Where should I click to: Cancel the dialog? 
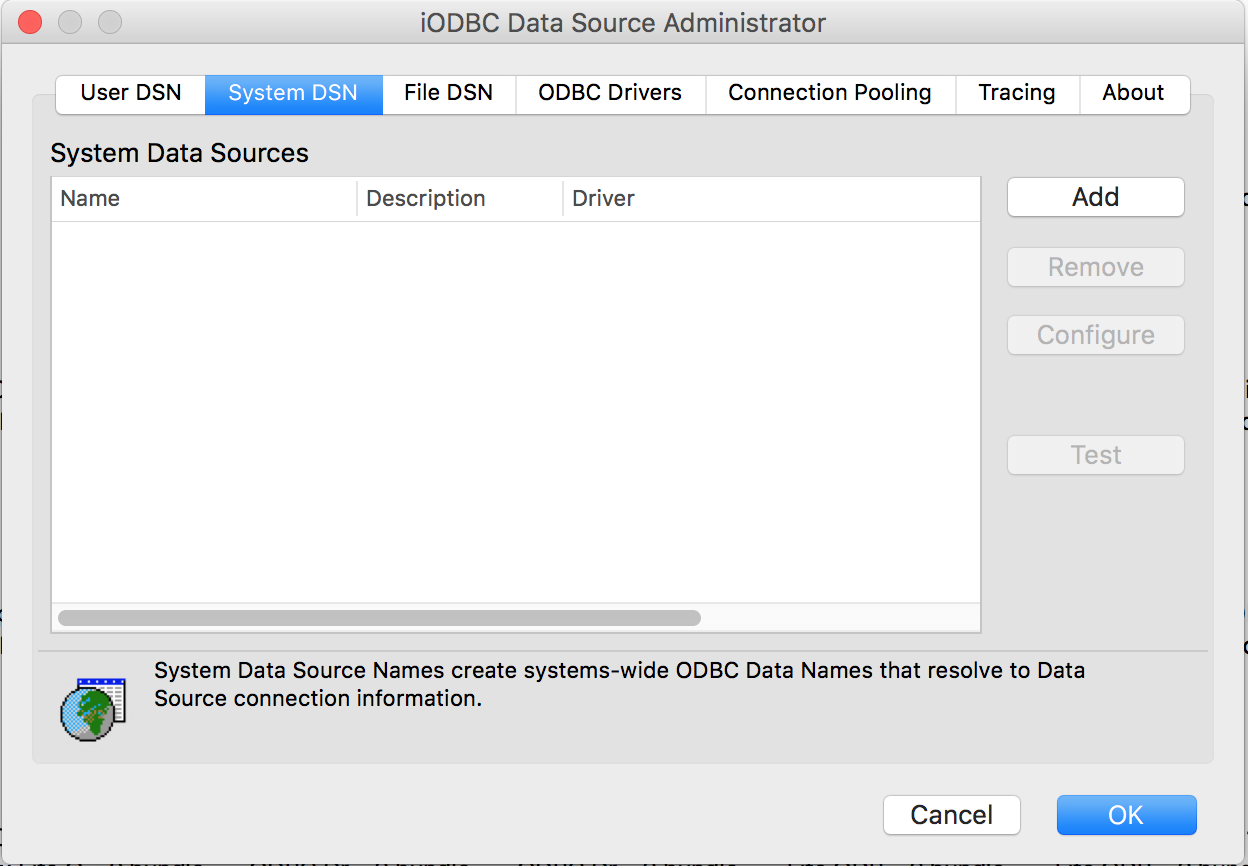[x=951, y=815]
